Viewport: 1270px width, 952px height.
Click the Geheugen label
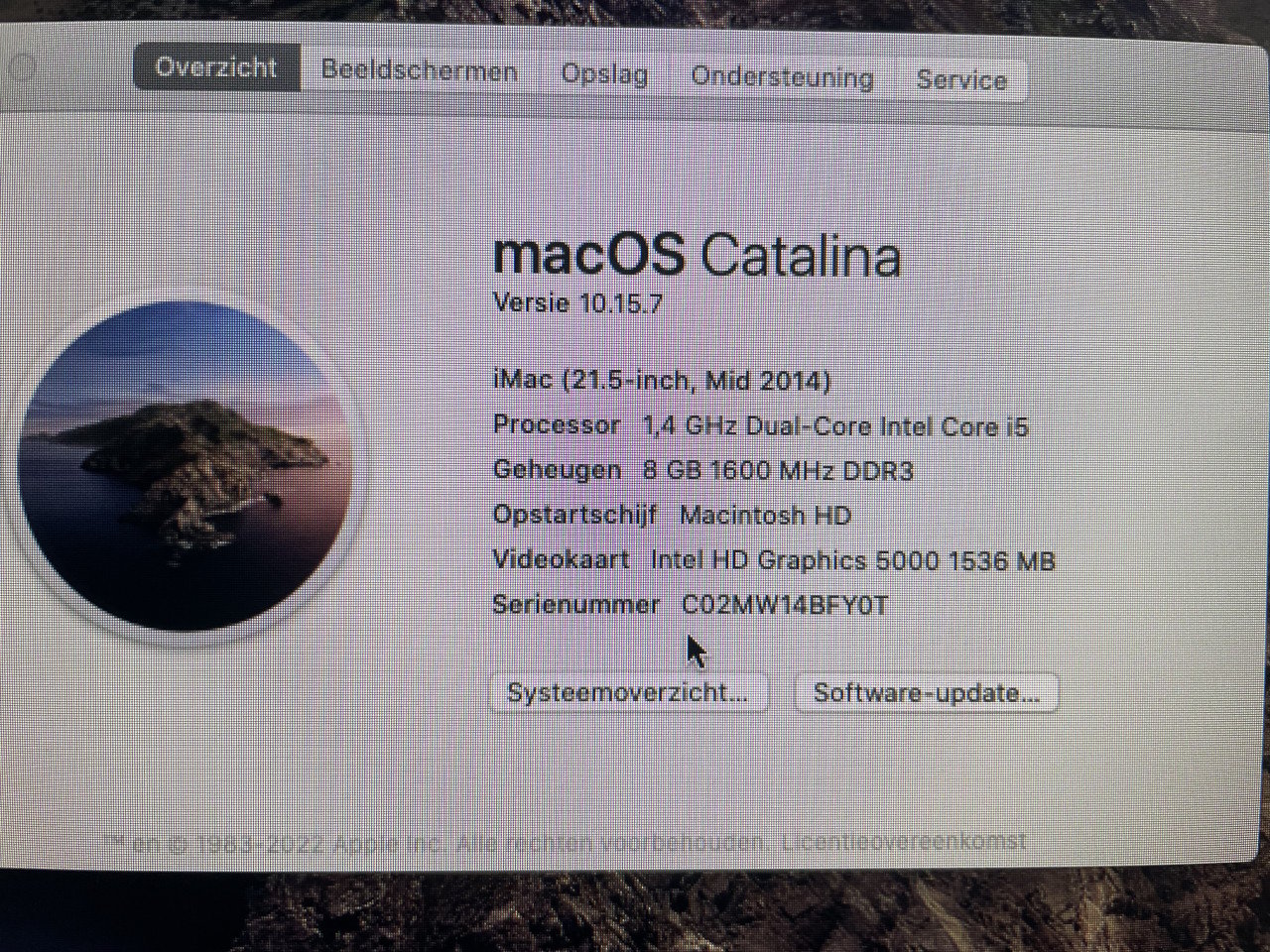[x=557, y=470]
